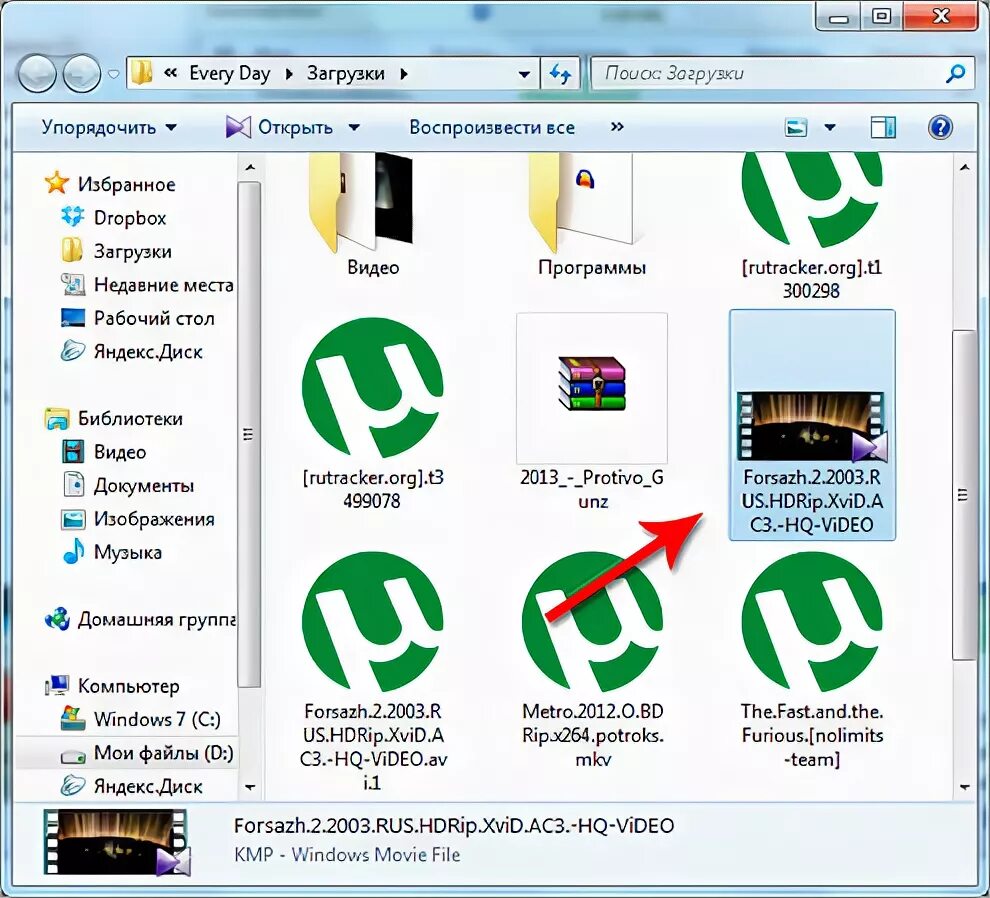Viewport: 990px width, 898px height.
Task: Click the Открыть toolbar button
Action: pyautogui.click(x=279, y=128)
